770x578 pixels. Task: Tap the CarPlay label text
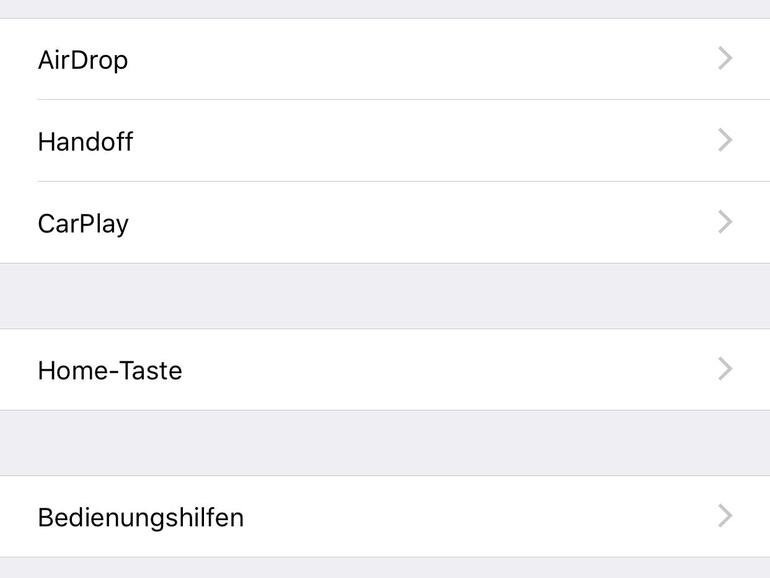pyautogui.click(x=83, y=223)
